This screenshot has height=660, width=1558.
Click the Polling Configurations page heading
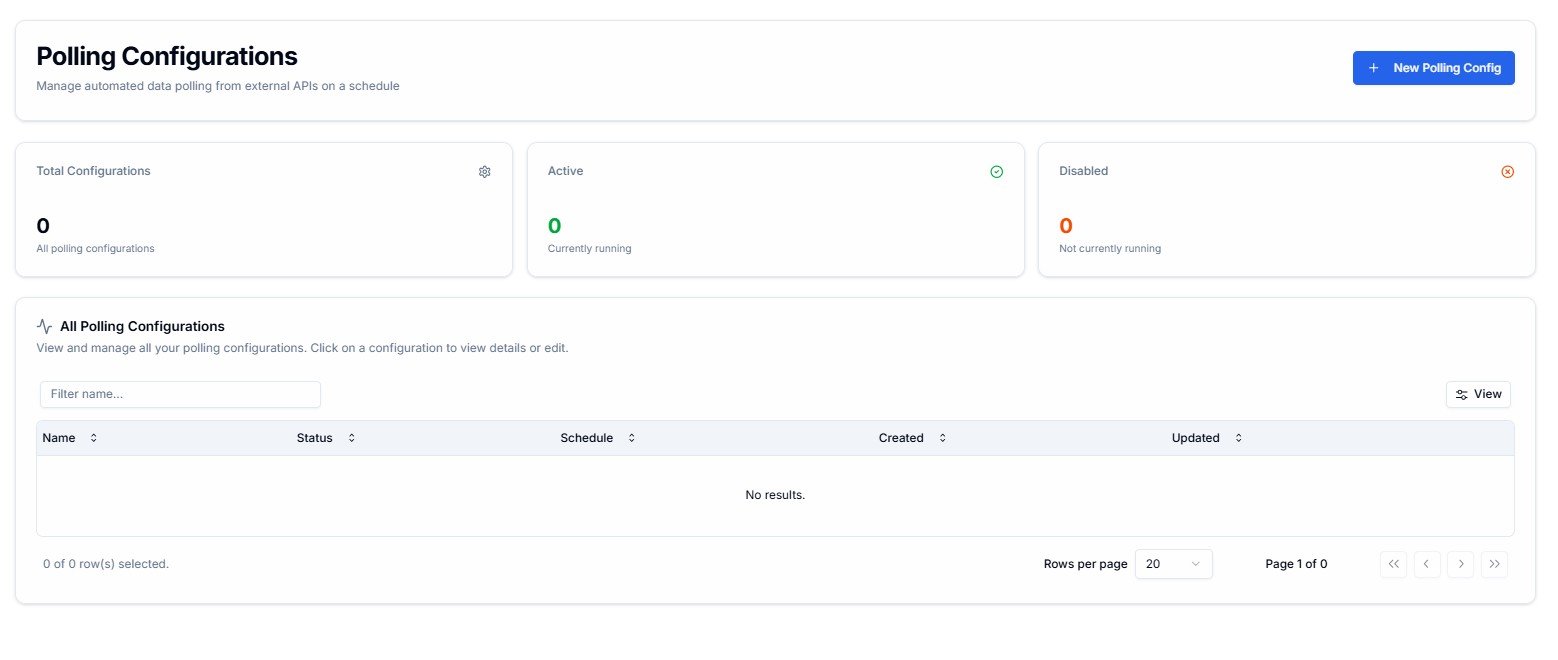[x=167, y=56]
